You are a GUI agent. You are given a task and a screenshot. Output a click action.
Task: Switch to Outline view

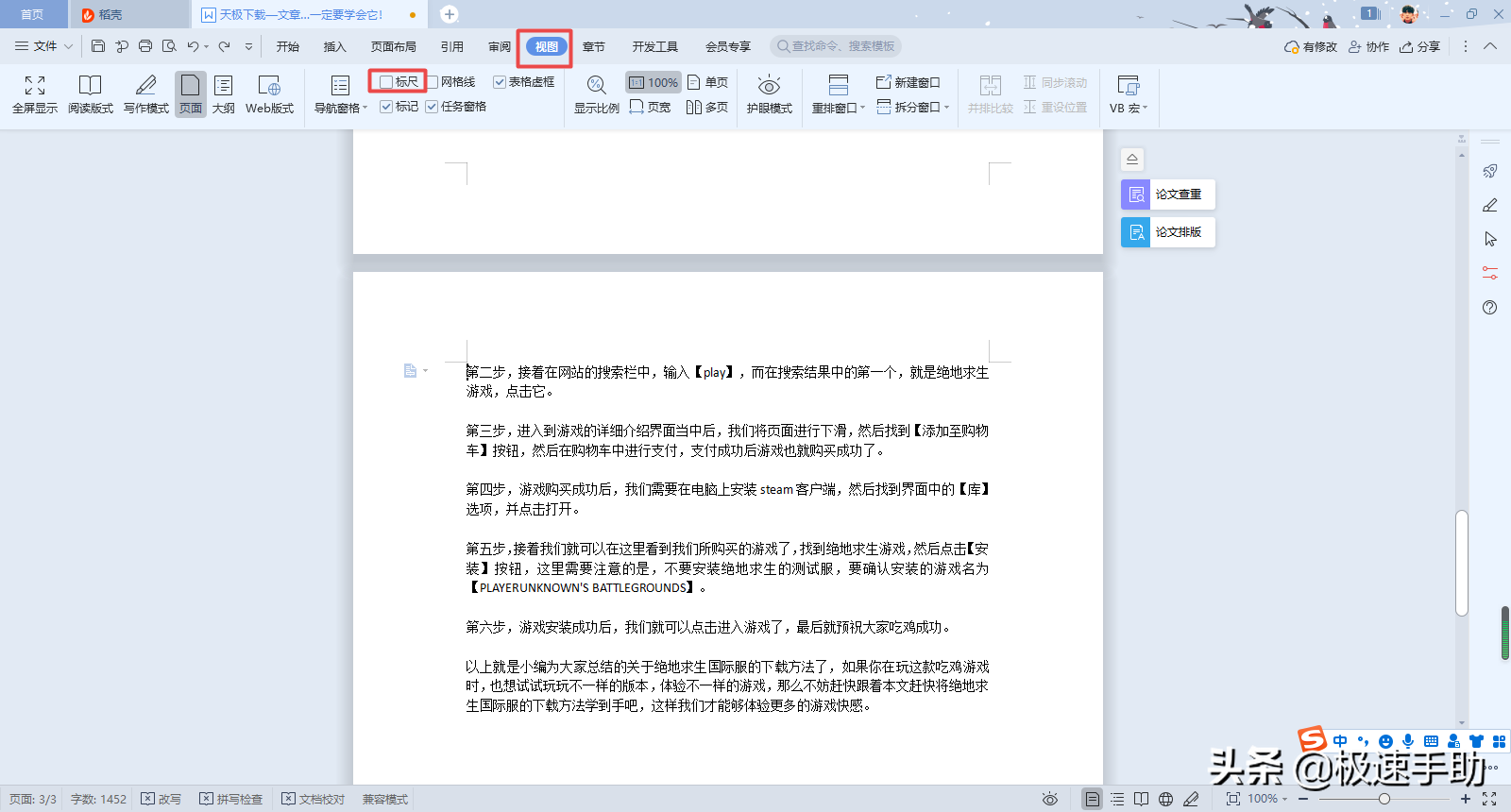(224, 94)
